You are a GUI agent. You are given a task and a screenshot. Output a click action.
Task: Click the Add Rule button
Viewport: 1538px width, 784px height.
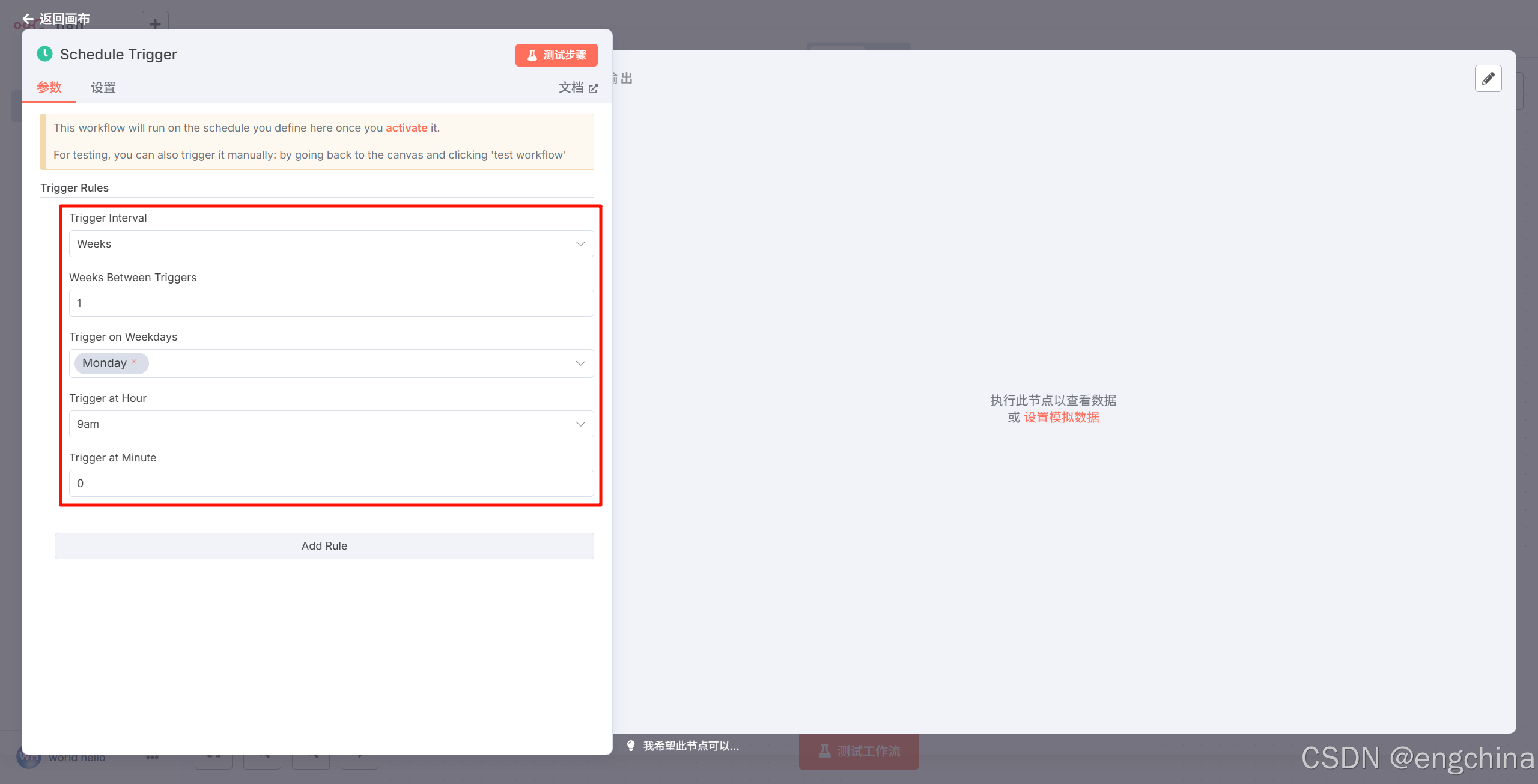324,546
